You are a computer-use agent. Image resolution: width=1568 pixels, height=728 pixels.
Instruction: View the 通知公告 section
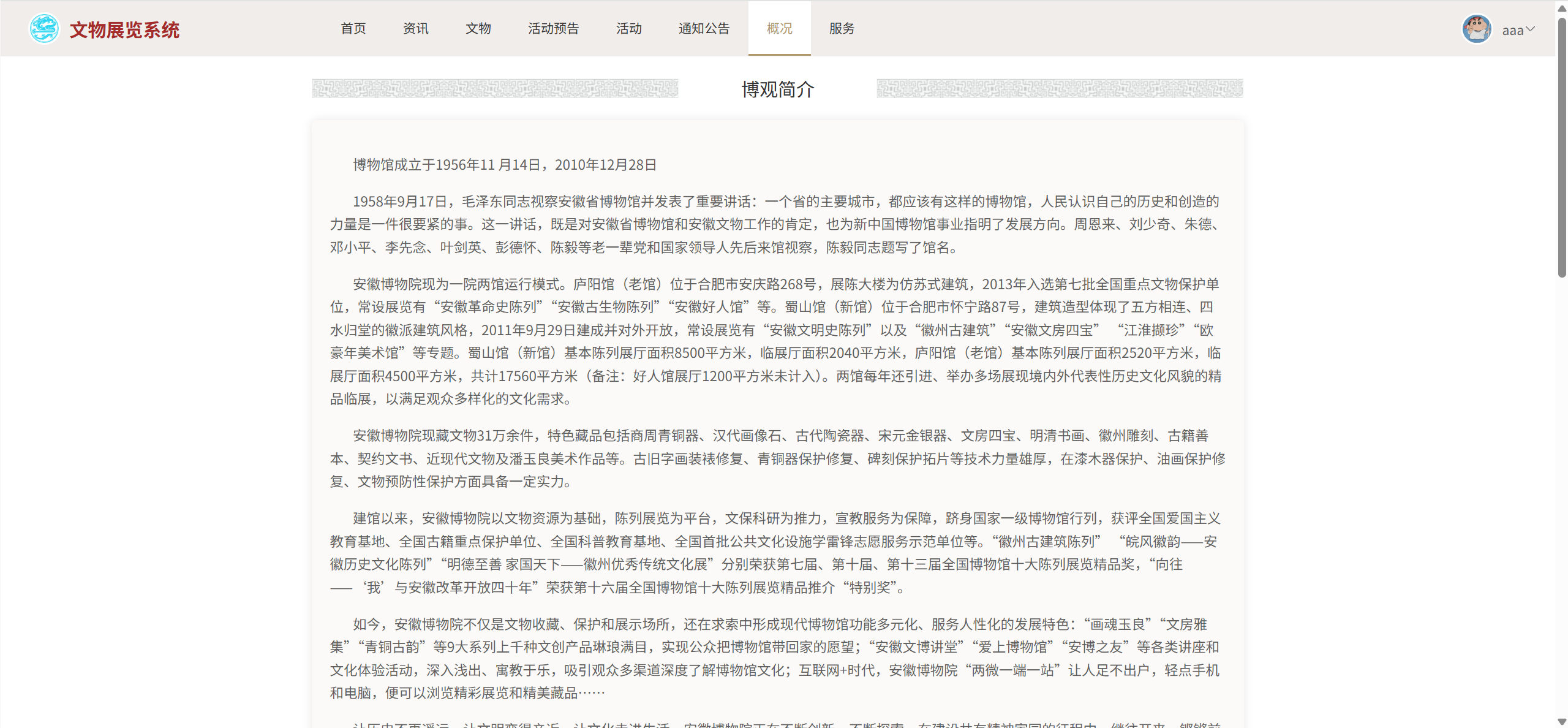(704, 28)
